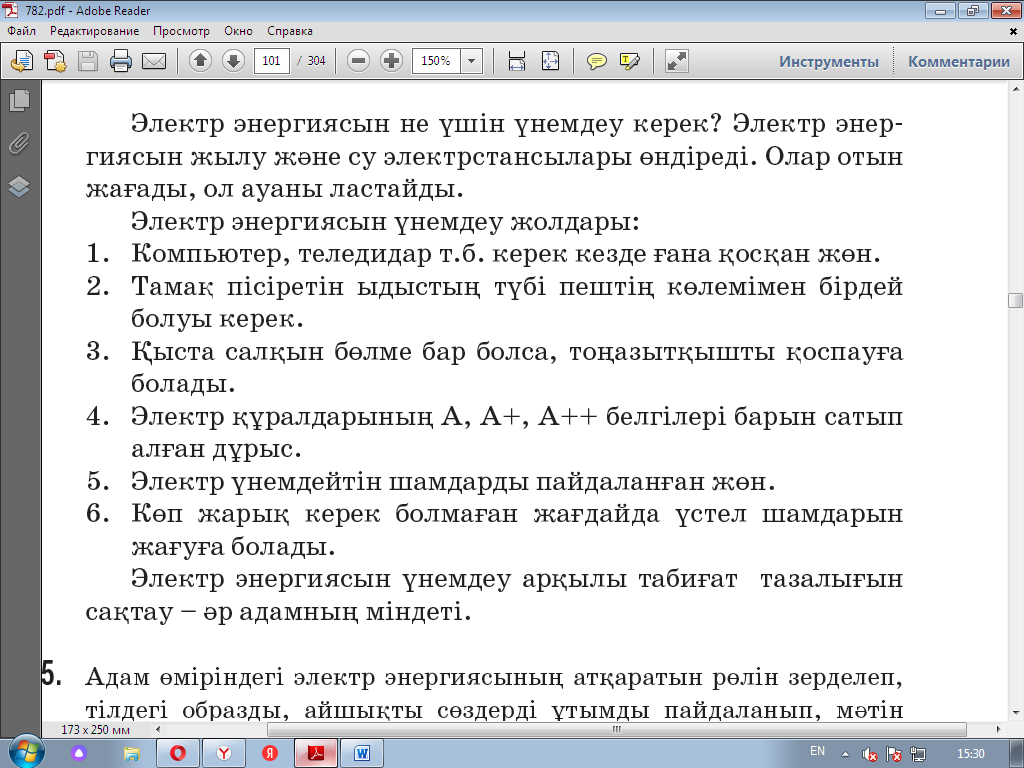
Task: Click the muted volume tray icon
Action: point(869,754)
